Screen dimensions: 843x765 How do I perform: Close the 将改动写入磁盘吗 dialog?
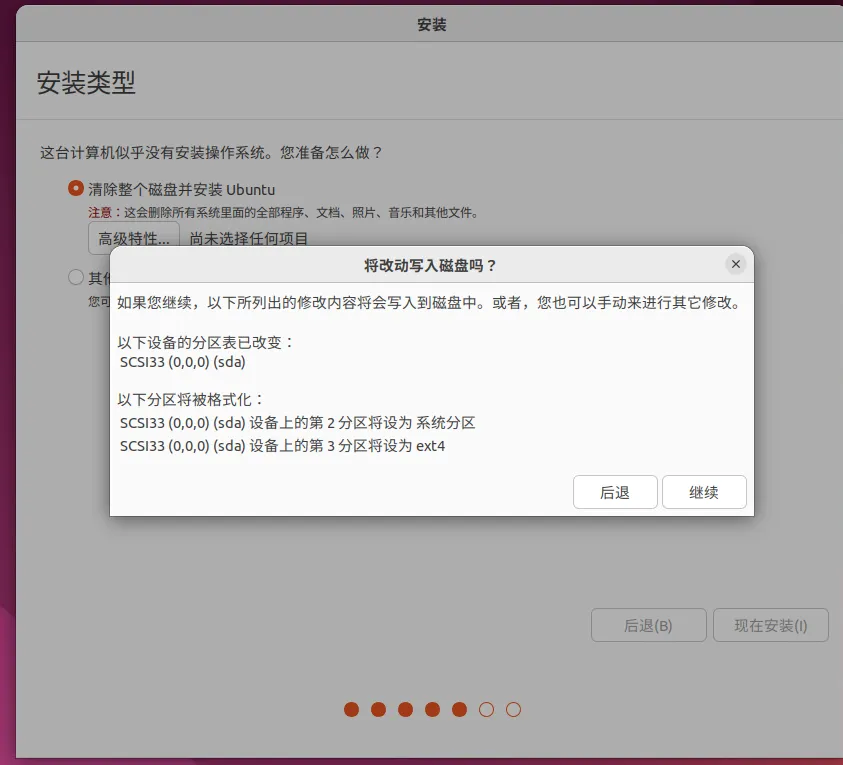tap(735, 264)
